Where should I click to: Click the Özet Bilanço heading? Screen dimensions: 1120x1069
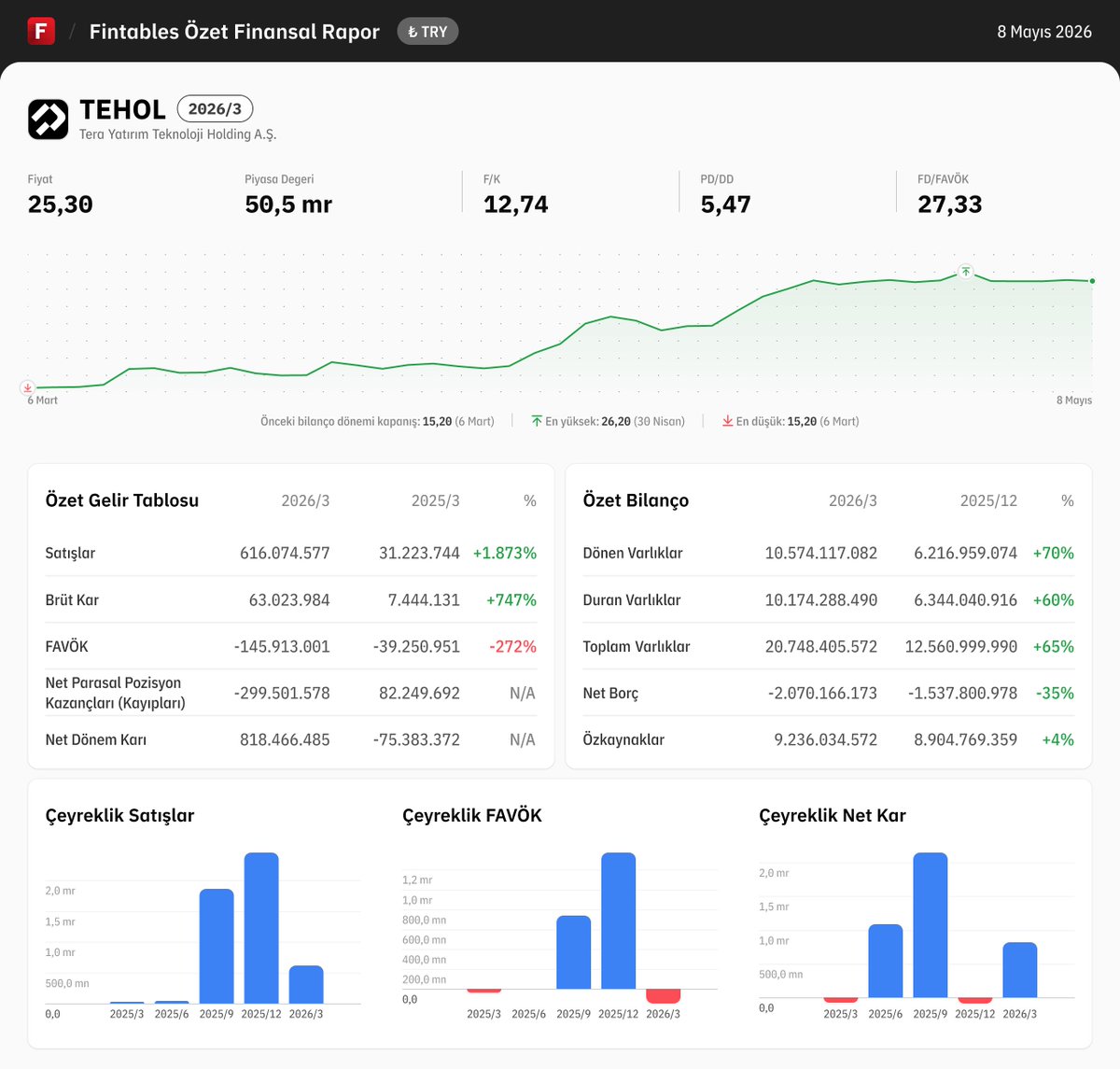(x=636, y=500)
